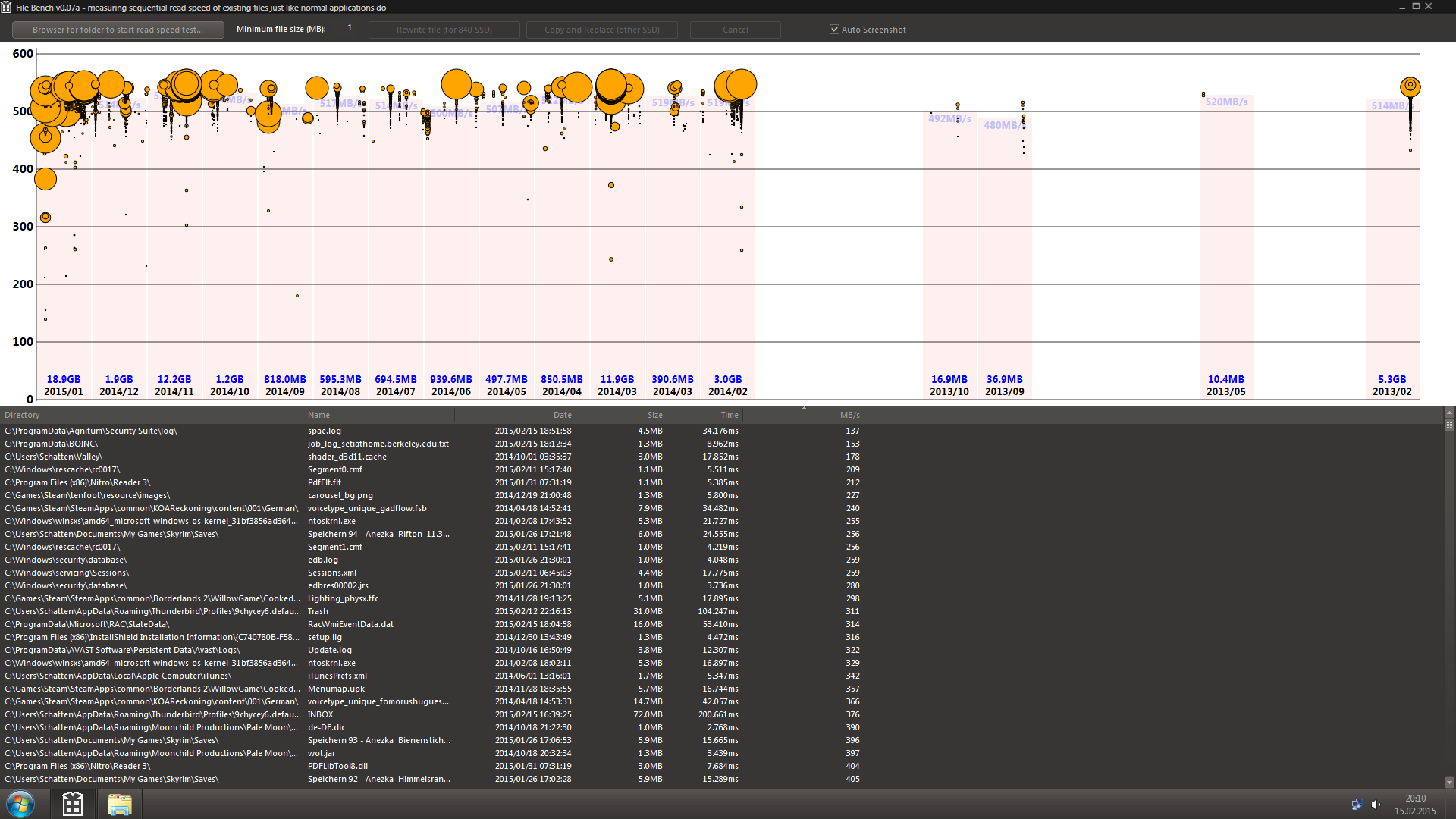Click the File Bench title bar app icon
1456x819 pixels.
coord(6,7)
